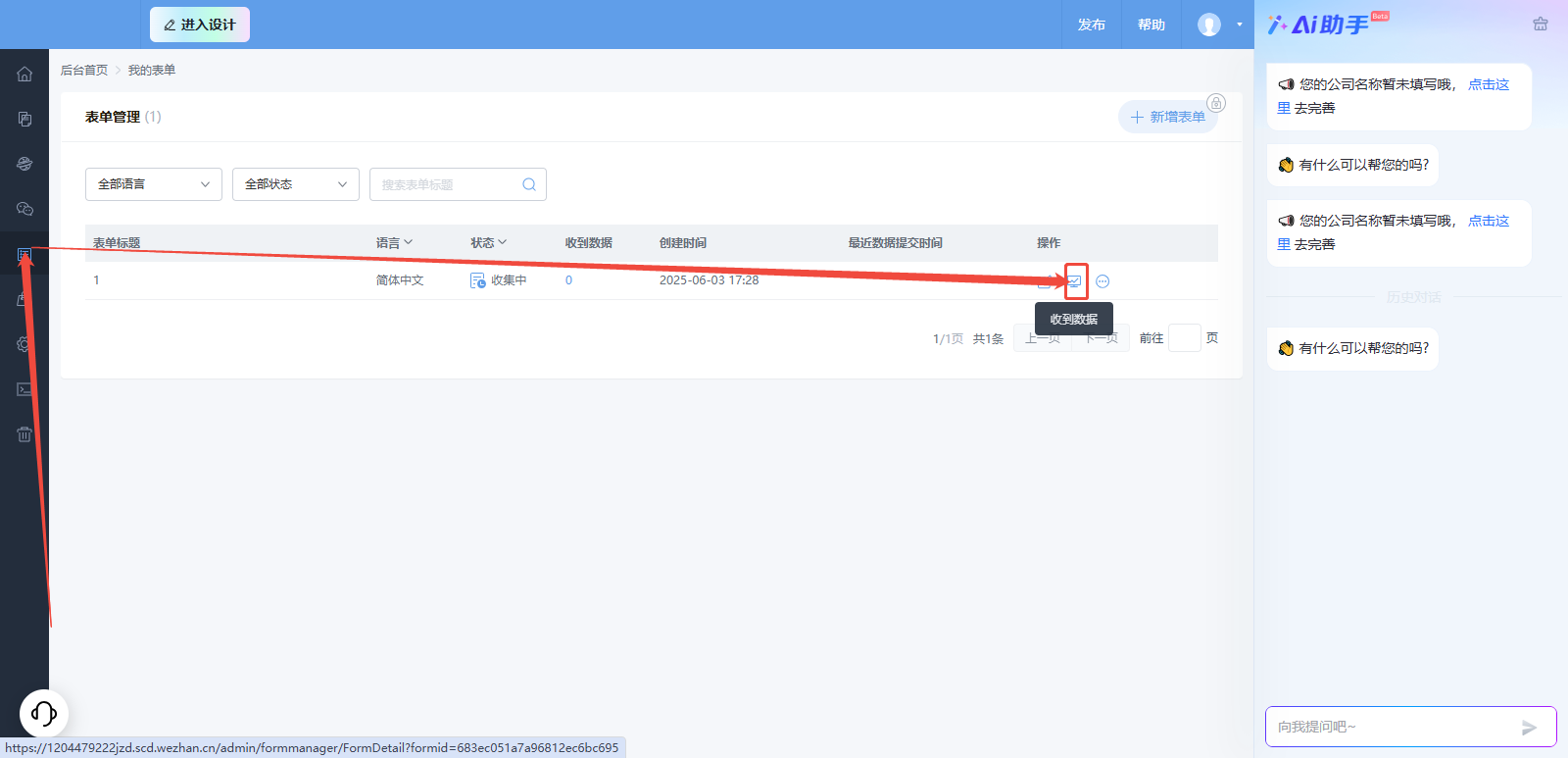Click the gift box icon in AI panel
1568x758 pixels.
pyautogui.click(x=1541, y=24)
